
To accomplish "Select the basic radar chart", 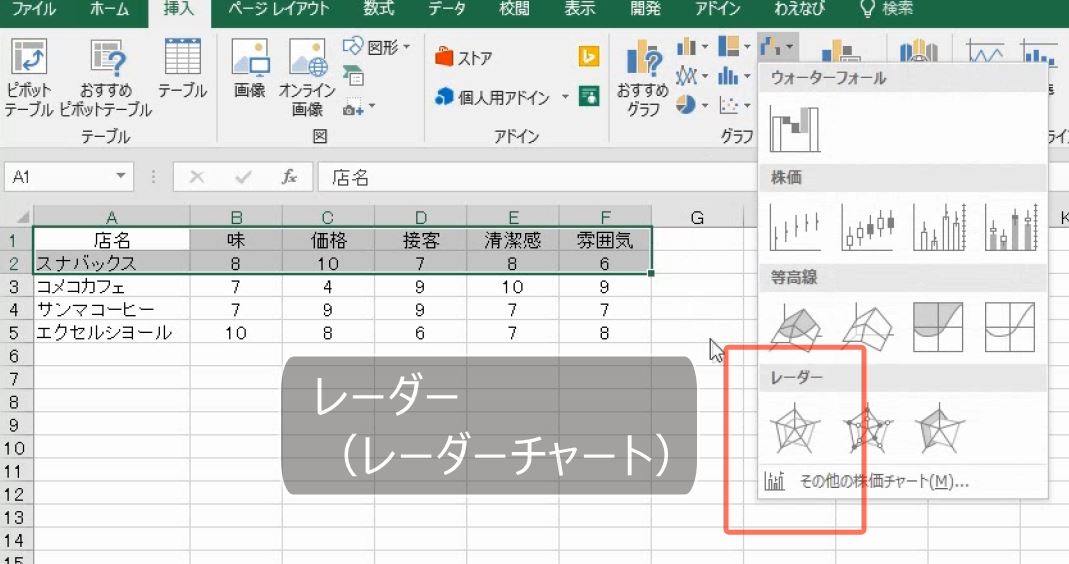I will [795, 428].
